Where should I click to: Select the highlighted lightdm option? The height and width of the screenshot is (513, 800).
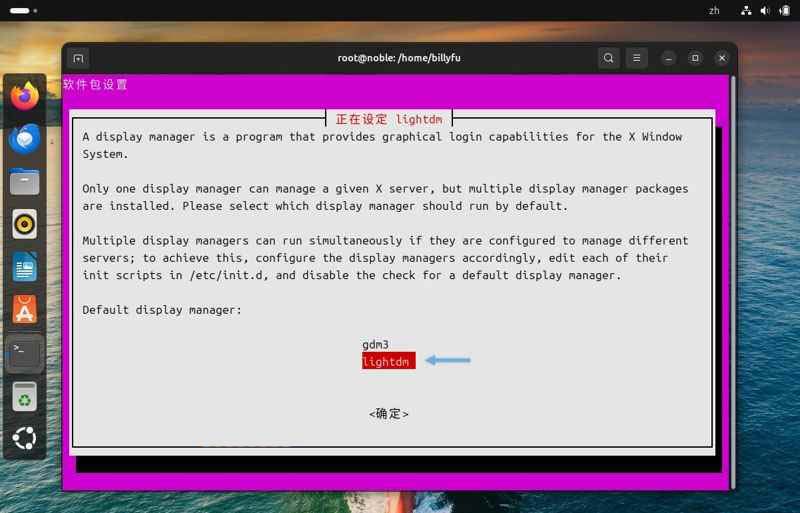tap(388, 361)
